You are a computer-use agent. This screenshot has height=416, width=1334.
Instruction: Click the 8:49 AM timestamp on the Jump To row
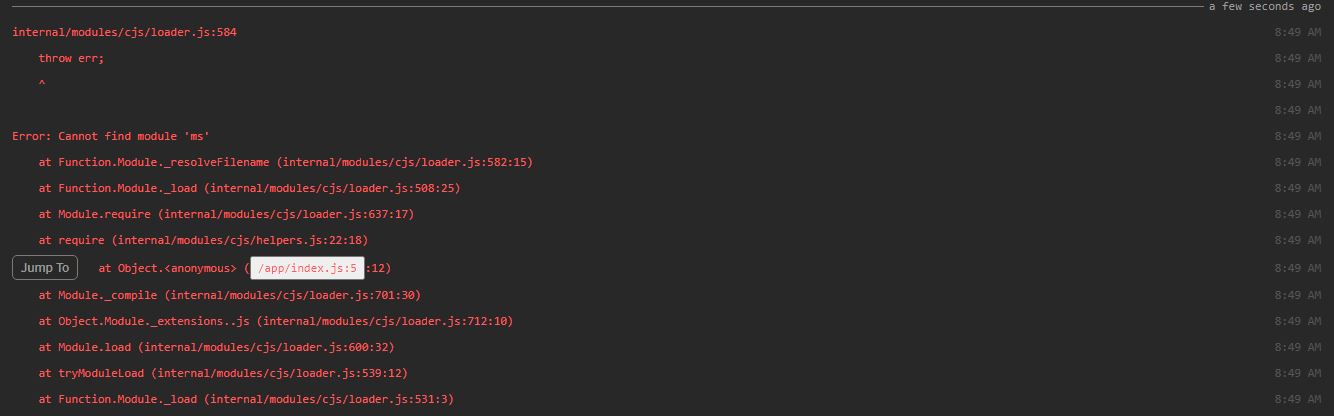coord(1297,268)
